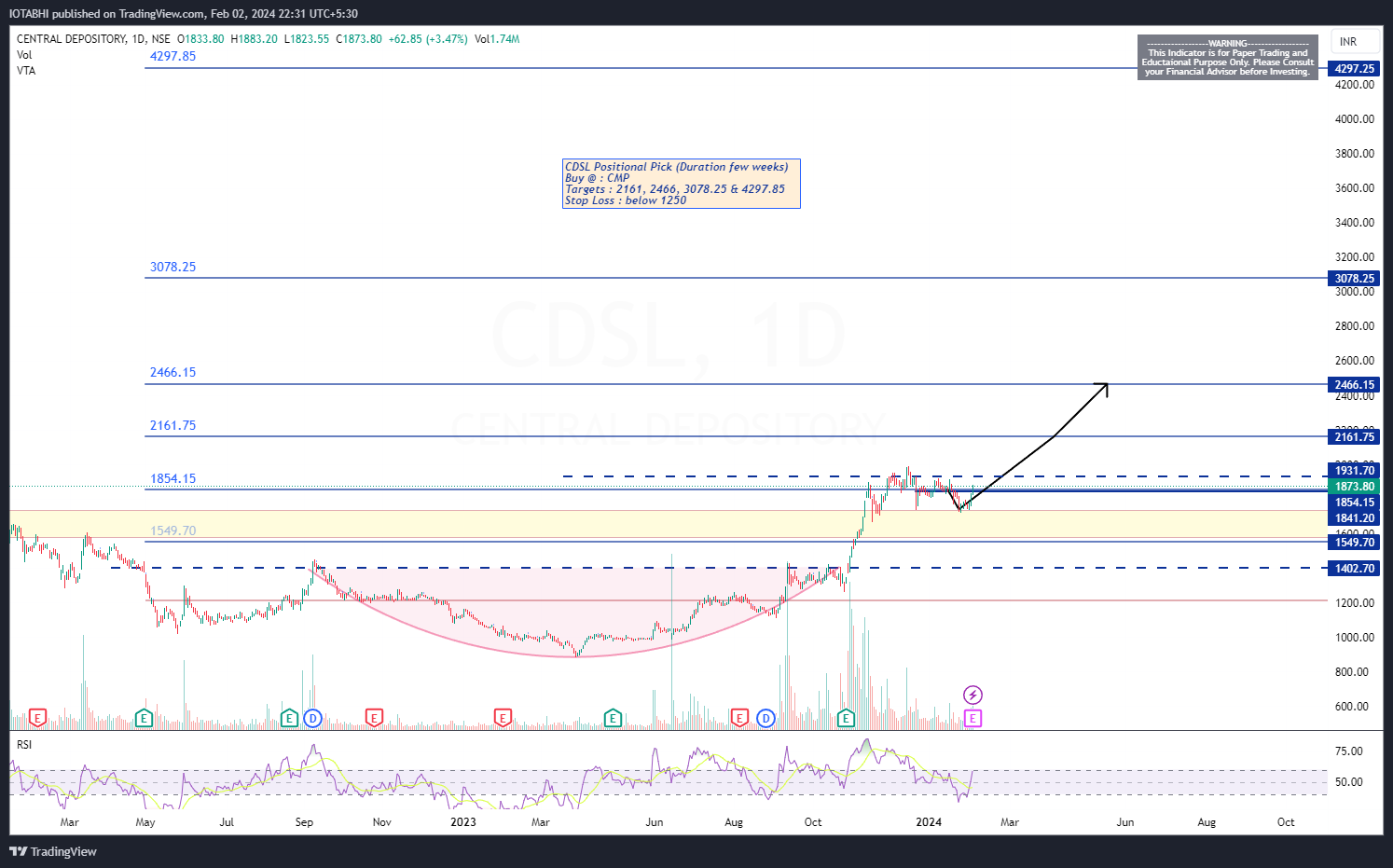Click the 50.00 RSI scale value

[1349, 782]
